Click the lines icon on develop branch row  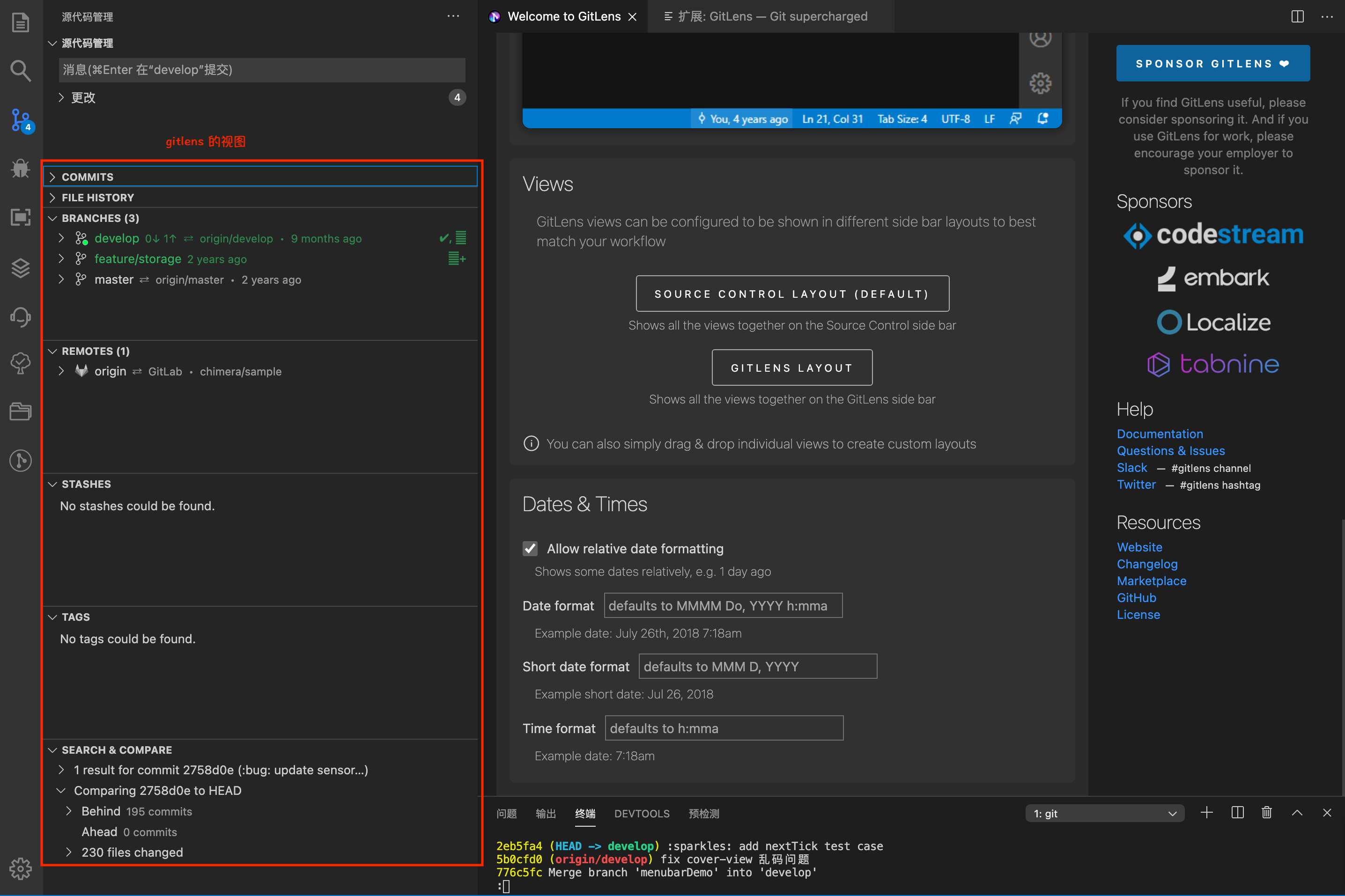coord(461,238)
